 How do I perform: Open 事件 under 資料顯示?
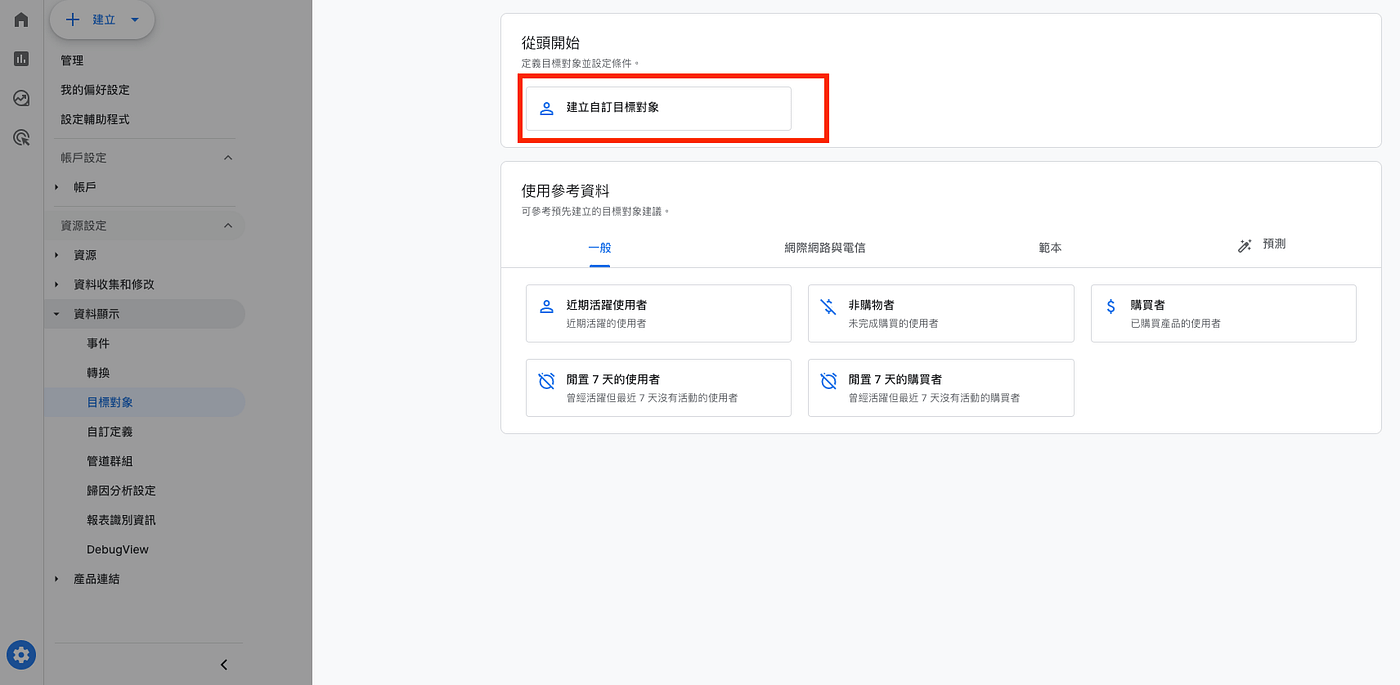pos(98,344)
